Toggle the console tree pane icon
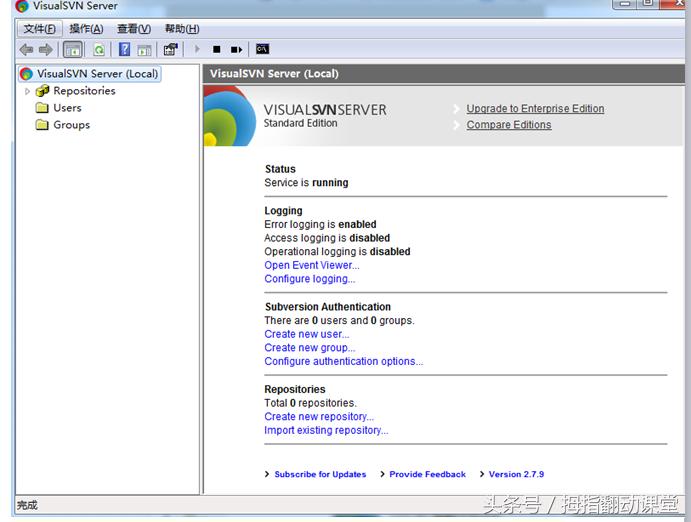 coord(73,49)
